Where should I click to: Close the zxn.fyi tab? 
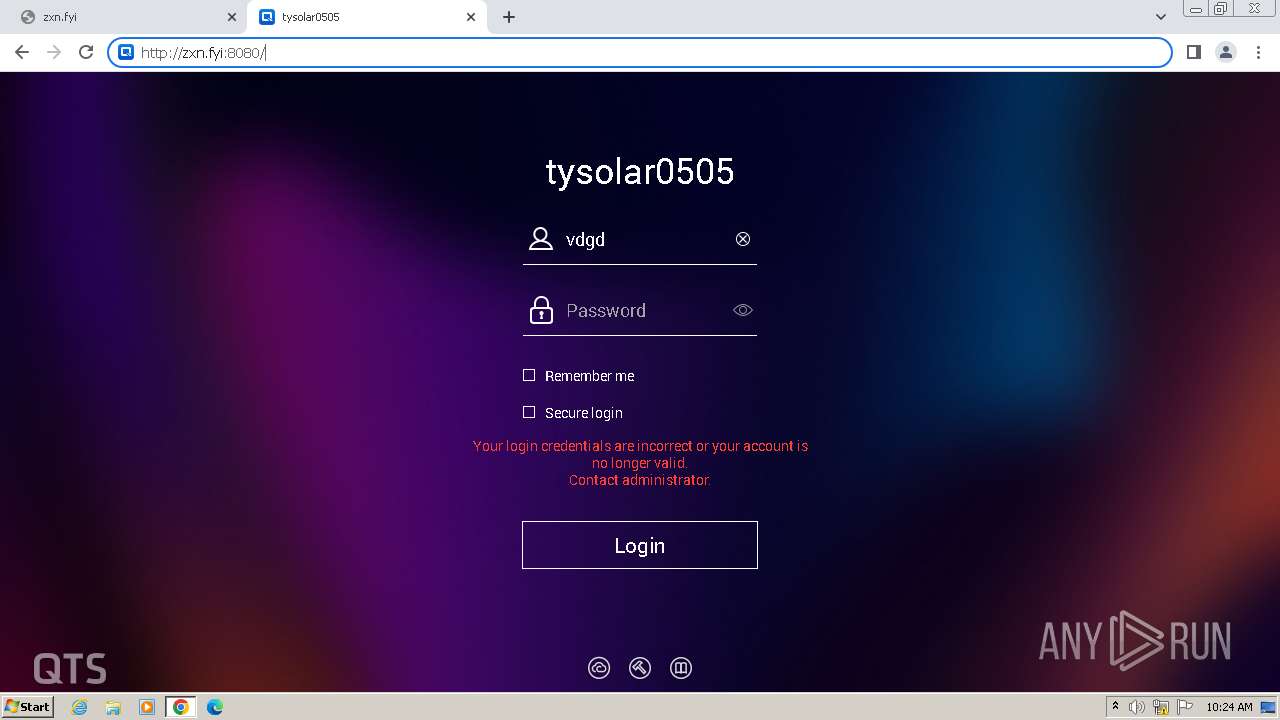point(232,17)
